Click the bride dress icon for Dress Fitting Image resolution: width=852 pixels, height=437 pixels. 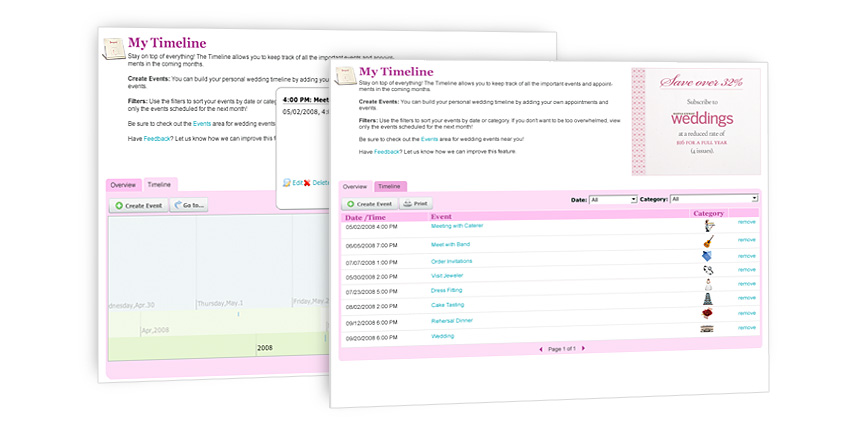(x=708, y=284)
